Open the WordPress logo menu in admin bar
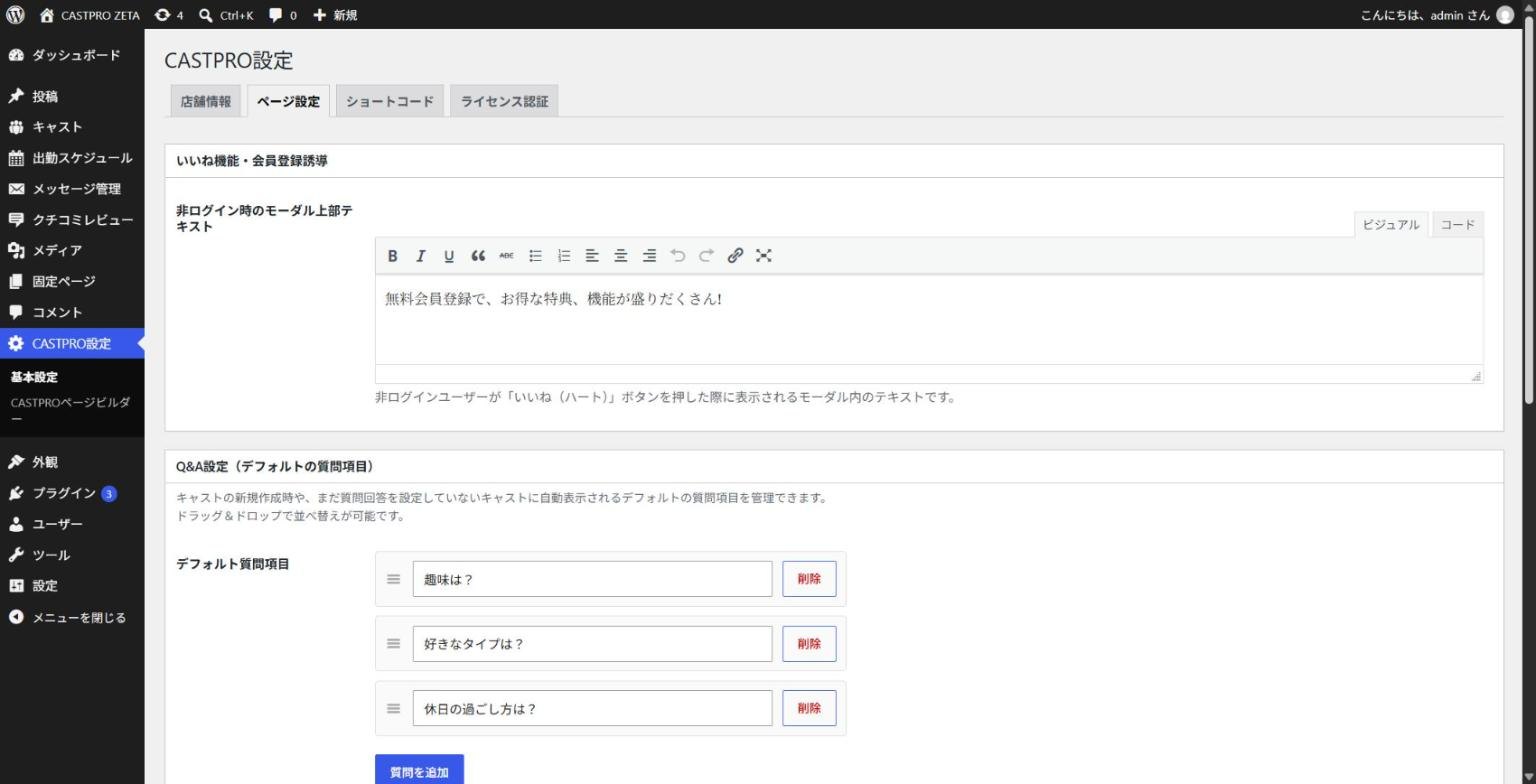The height and width of the screenshot is (784, 1536). [x=15, y=15]
